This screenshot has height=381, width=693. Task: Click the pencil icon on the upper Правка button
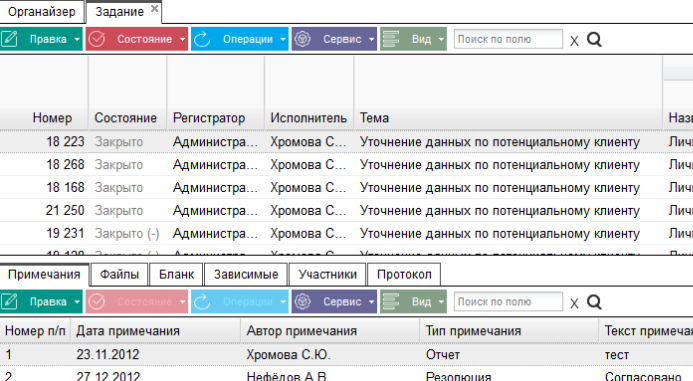pos(9,39)
